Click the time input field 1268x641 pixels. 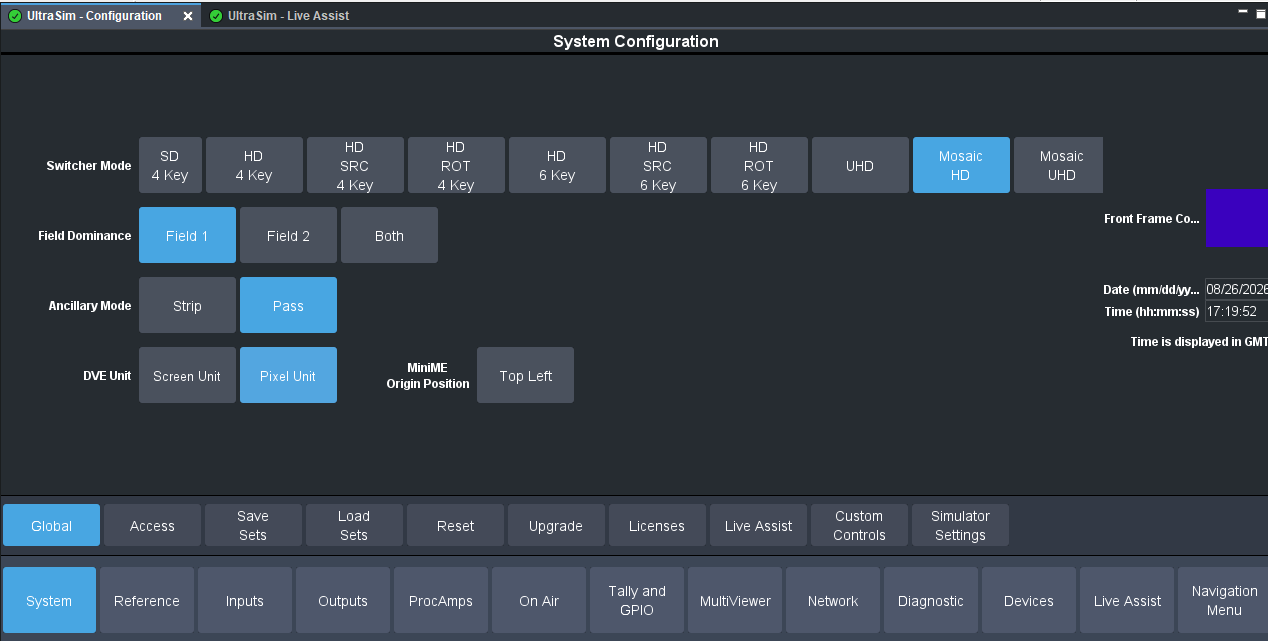(x=1237, y=311)
